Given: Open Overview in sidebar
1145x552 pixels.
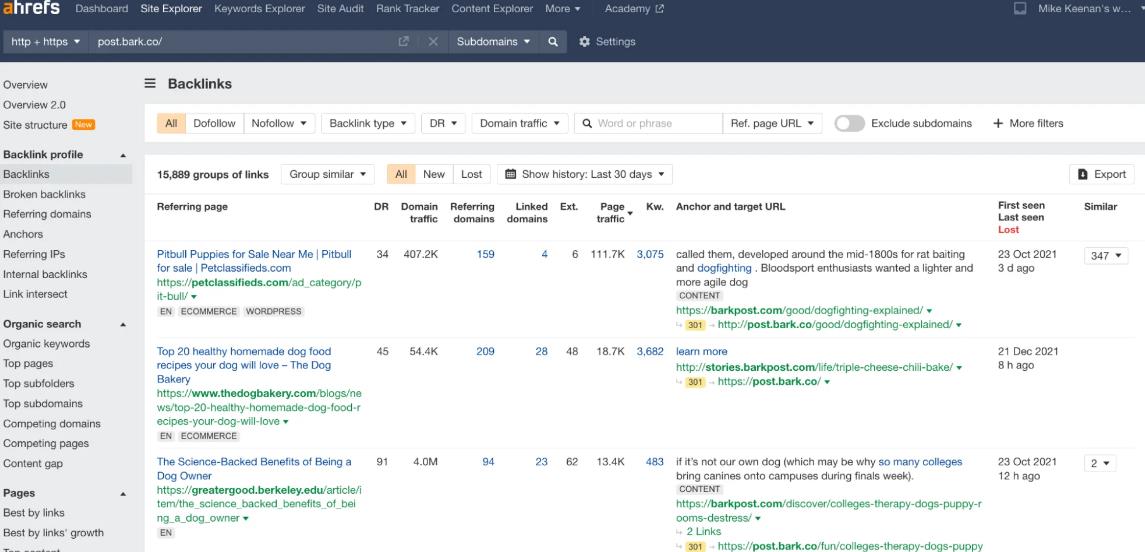Looking at the screenshot, I should pos(26,85).
